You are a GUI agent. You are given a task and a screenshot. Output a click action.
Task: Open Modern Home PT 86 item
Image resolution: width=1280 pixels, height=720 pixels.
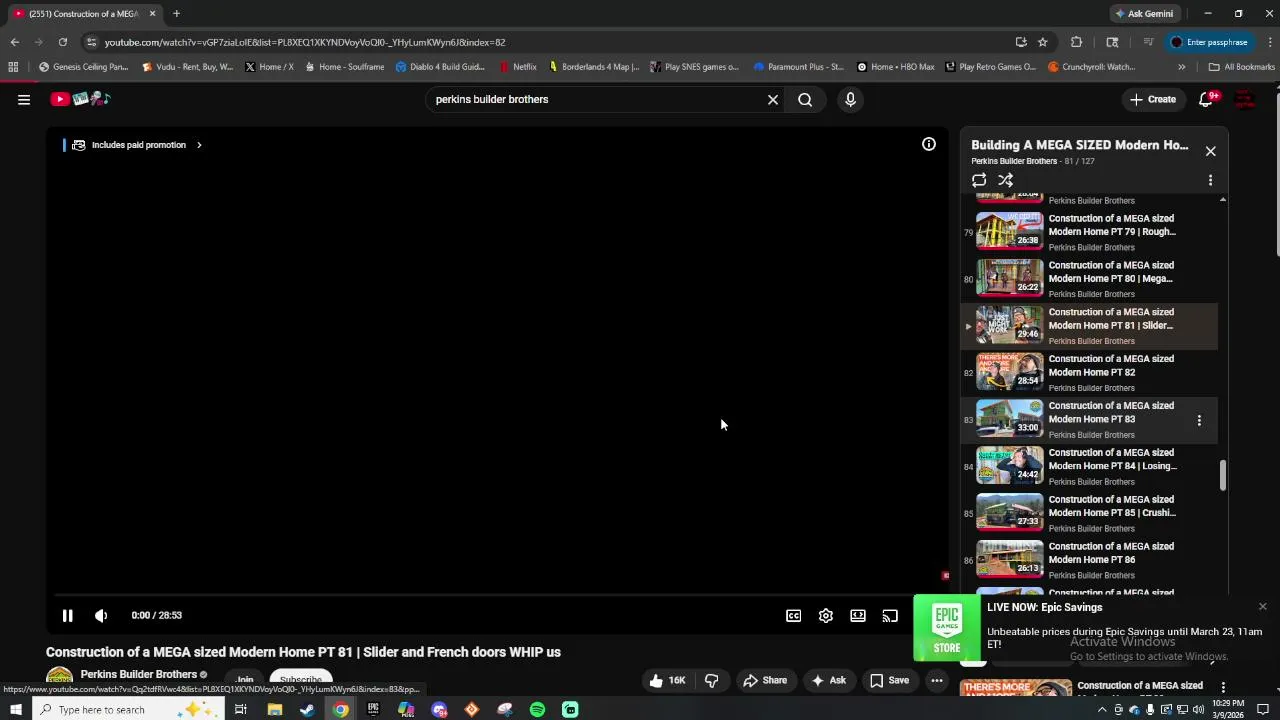click(x=1089, y=560)
